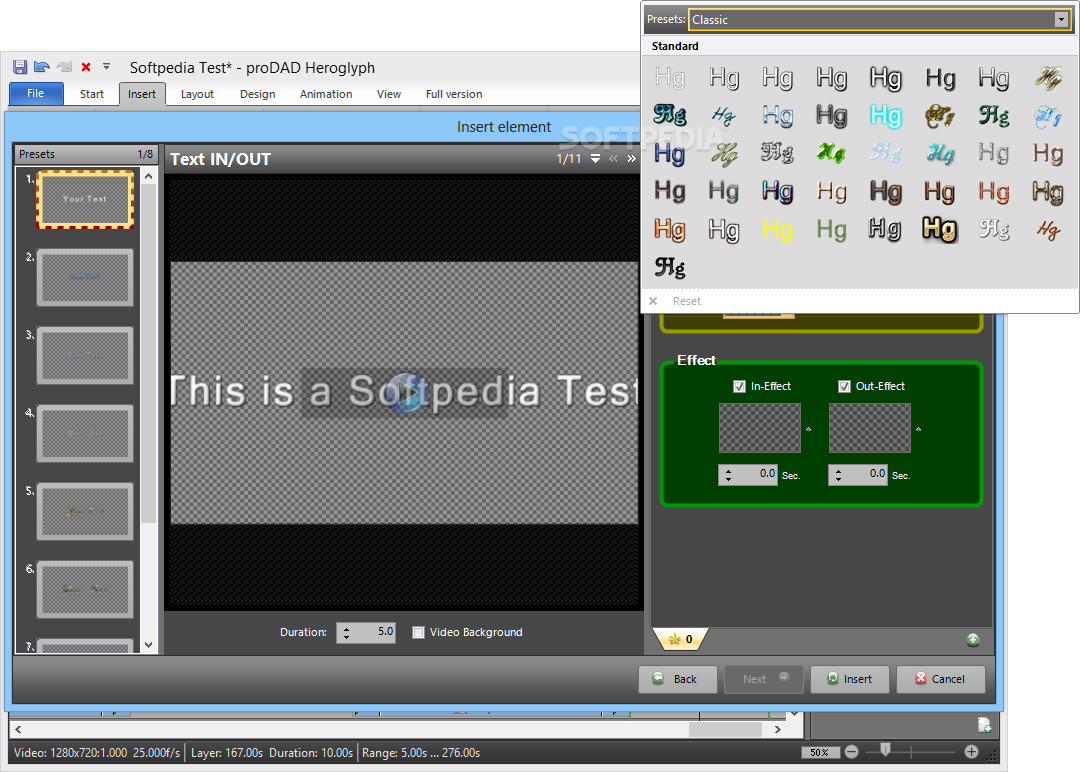The image size is (1080, 772).
Task: Expand the In-Effect selection arrow
Action: [809, 429]
